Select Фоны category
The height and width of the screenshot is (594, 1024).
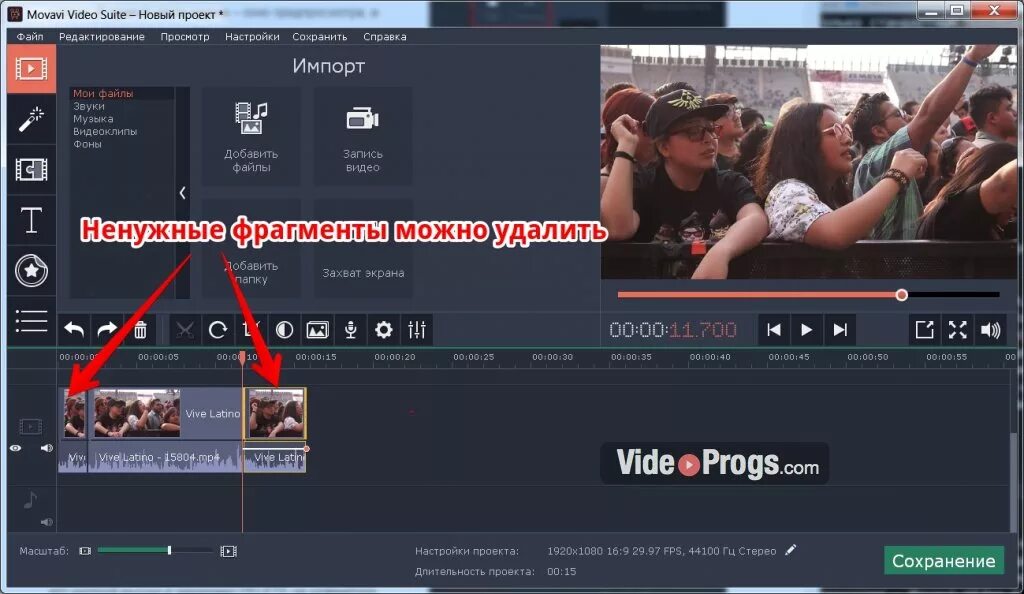(88, 144)
